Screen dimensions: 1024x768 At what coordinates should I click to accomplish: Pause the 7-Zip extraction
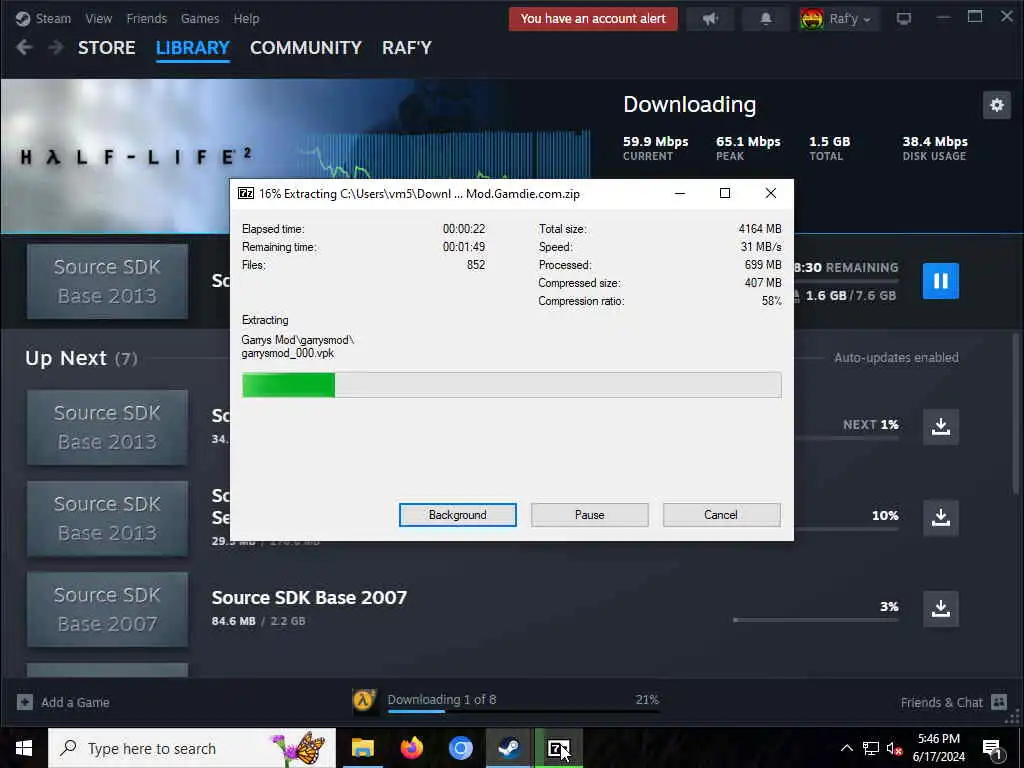coord(589,515)
